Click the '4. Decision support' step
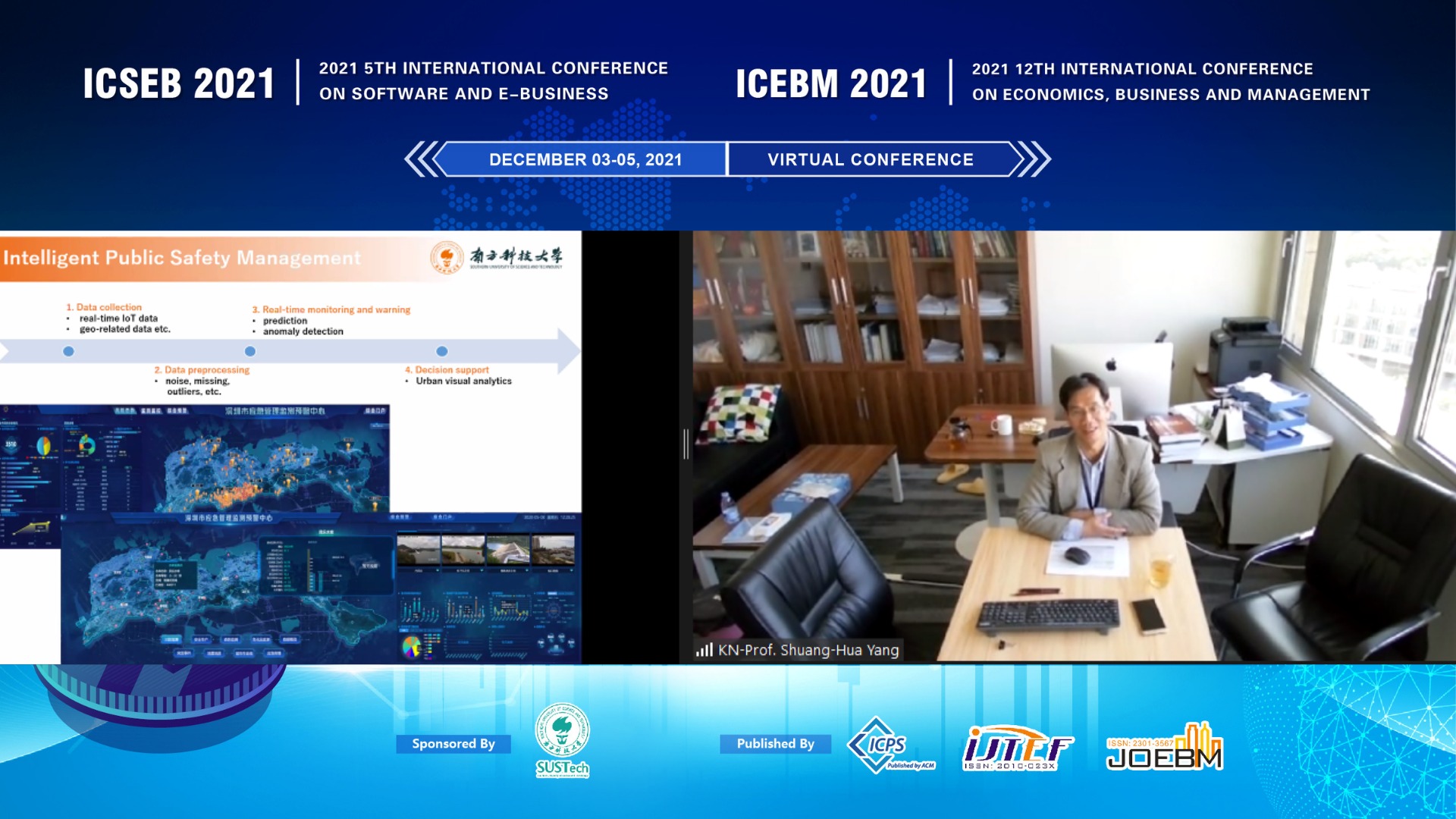Viewport: 1456px width, 819px height. (x=447, y=370)
